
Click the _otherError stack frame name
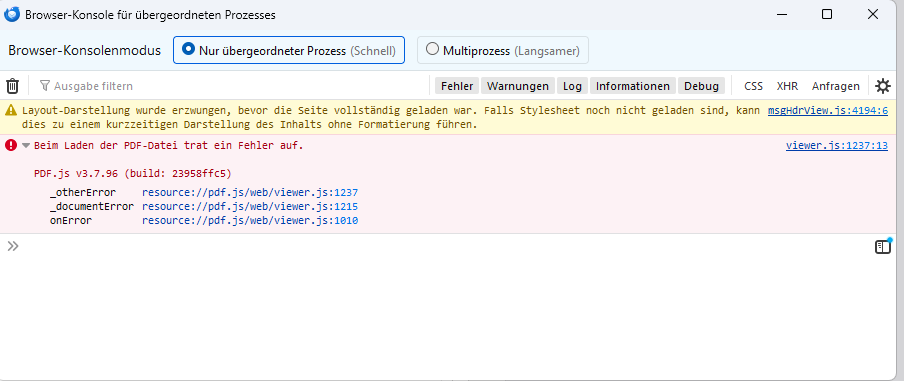point(83,193)
